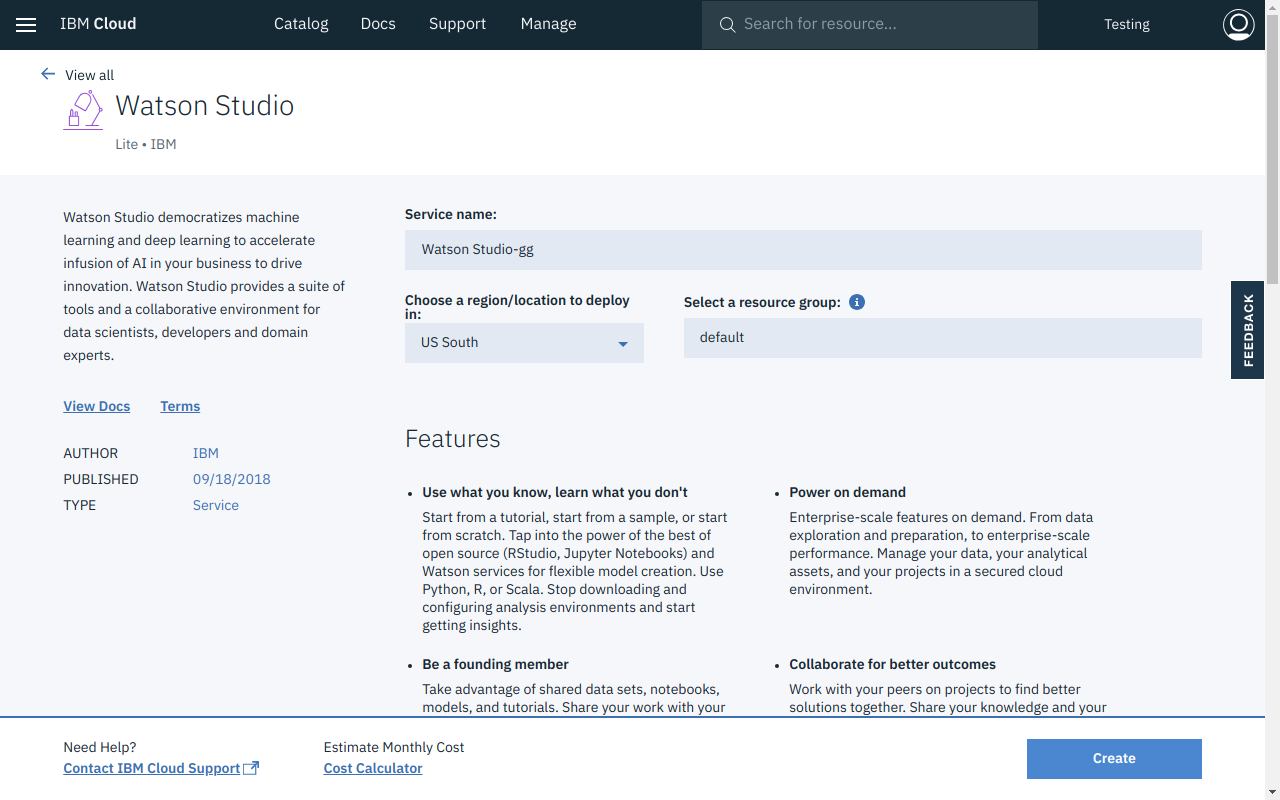The height and width of the screenshot is (800, 1280).
Task: Open the Manage menu item
Action: tap(548, 24)
